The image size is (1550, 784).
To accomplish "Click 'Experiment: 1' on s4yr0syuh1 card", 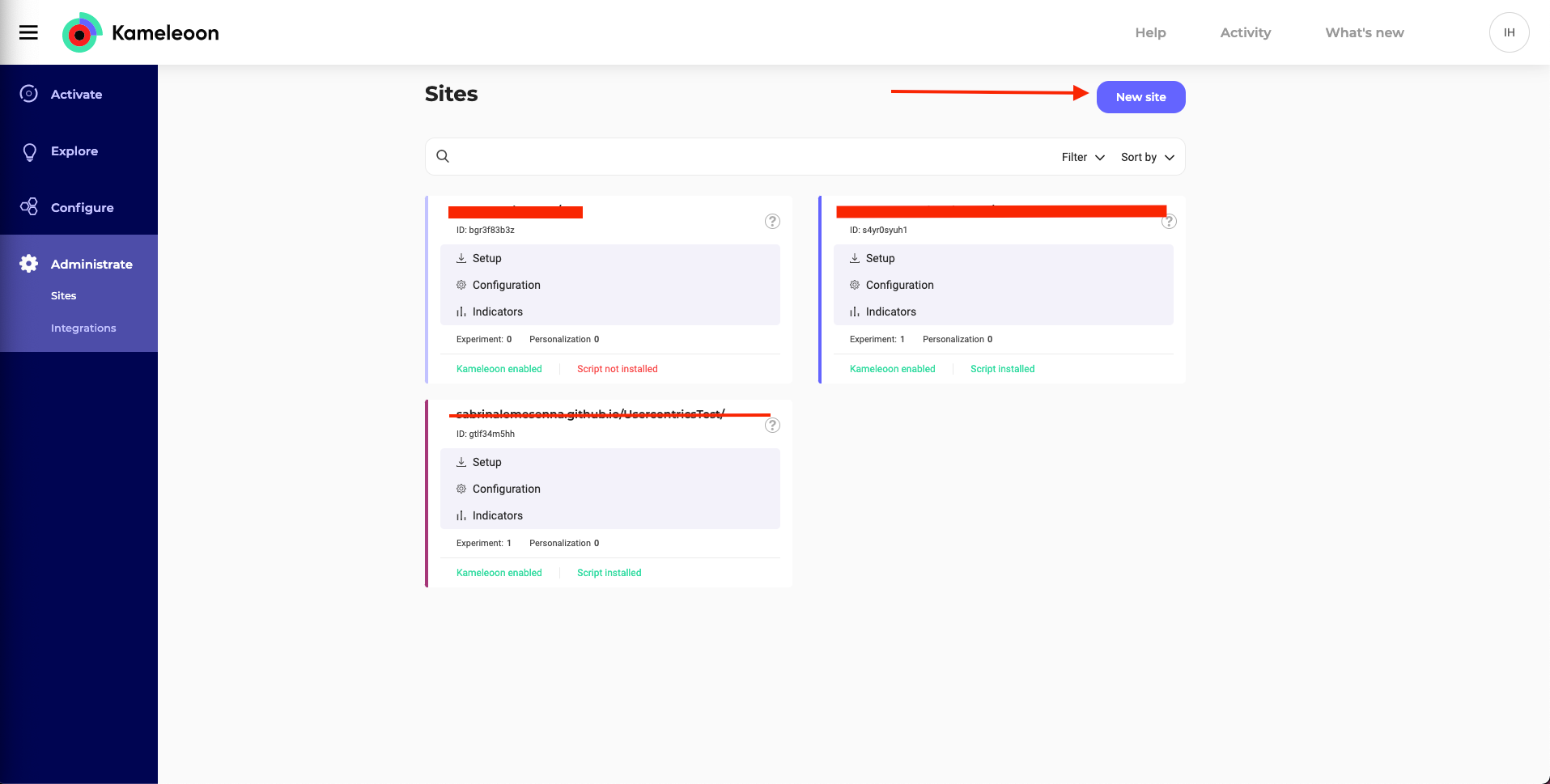I will tap(877, 339).
